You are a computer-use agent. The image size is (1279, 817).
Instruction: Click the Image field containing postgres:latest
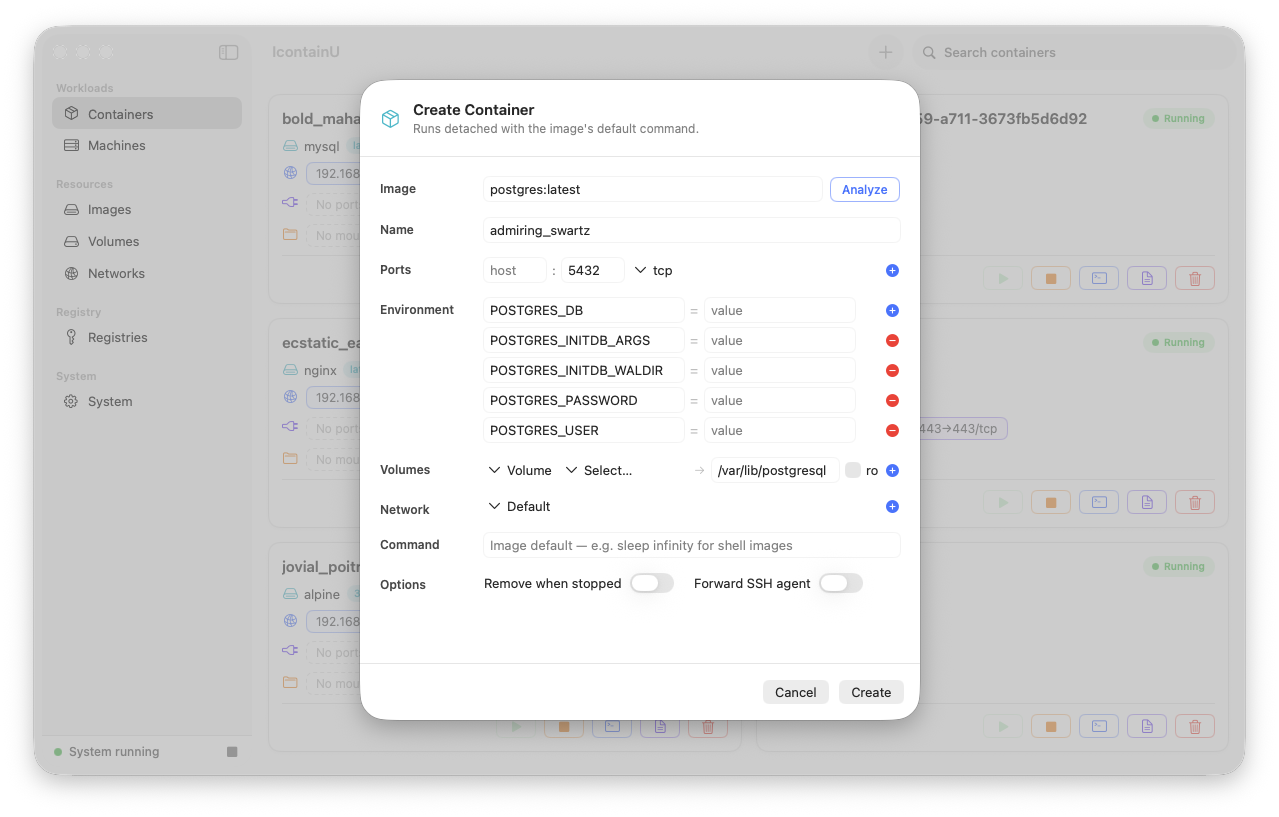653,189
